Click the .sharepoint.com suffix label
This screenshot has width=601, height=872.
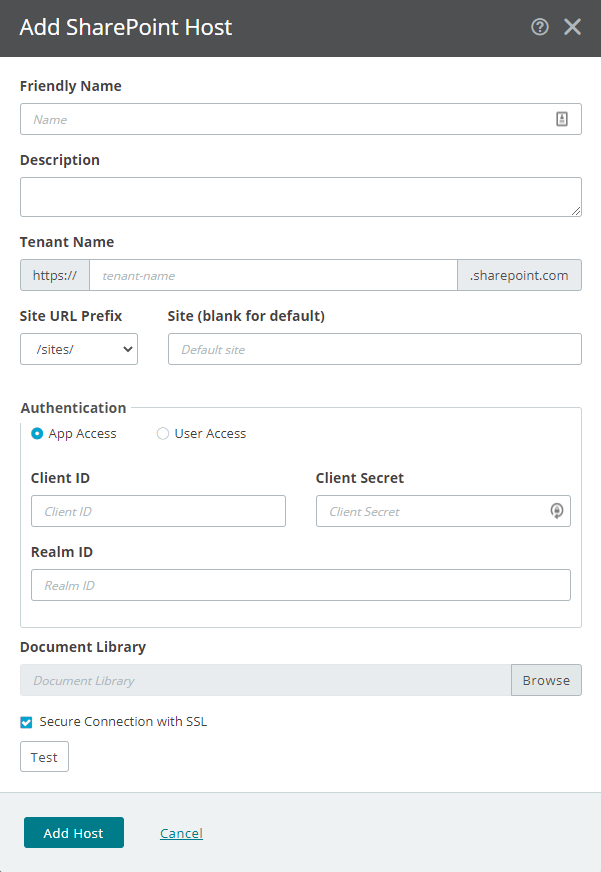click(x=519, y=275)
